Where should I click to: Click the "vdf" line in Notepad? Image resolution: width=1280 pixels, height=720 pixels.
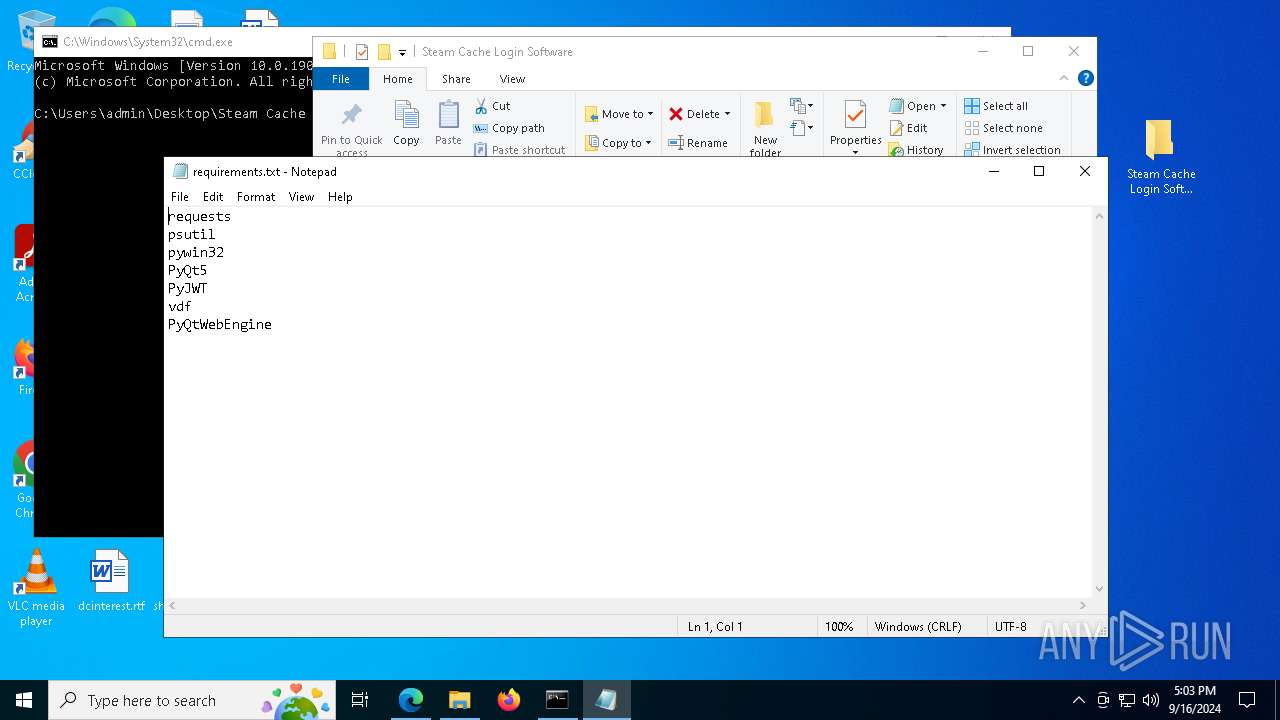click(180, 306)
